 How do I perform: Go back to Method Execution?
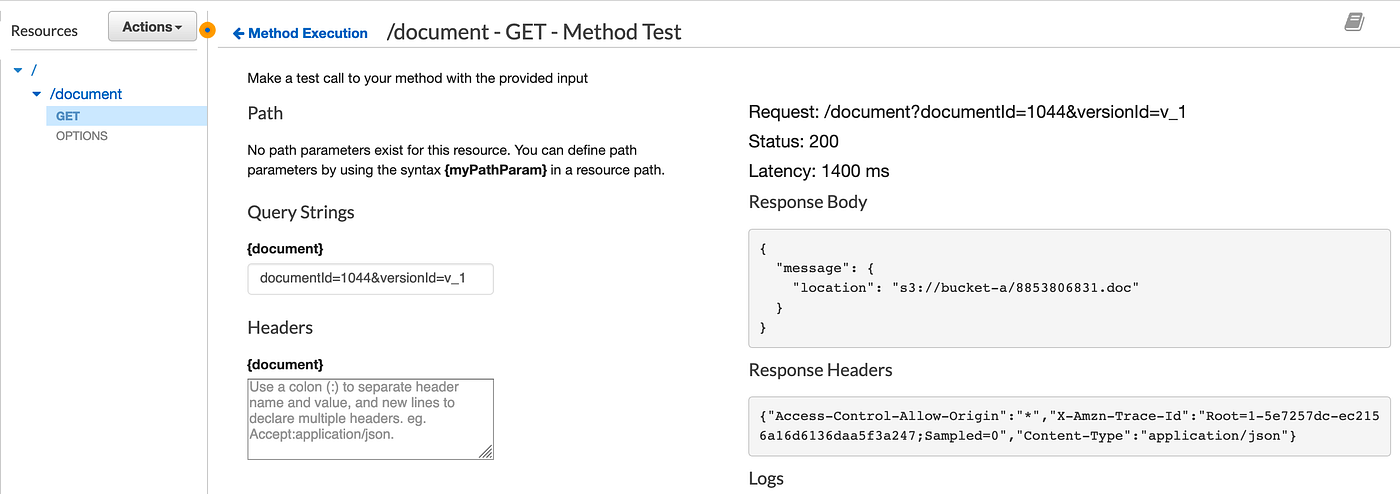300,33
